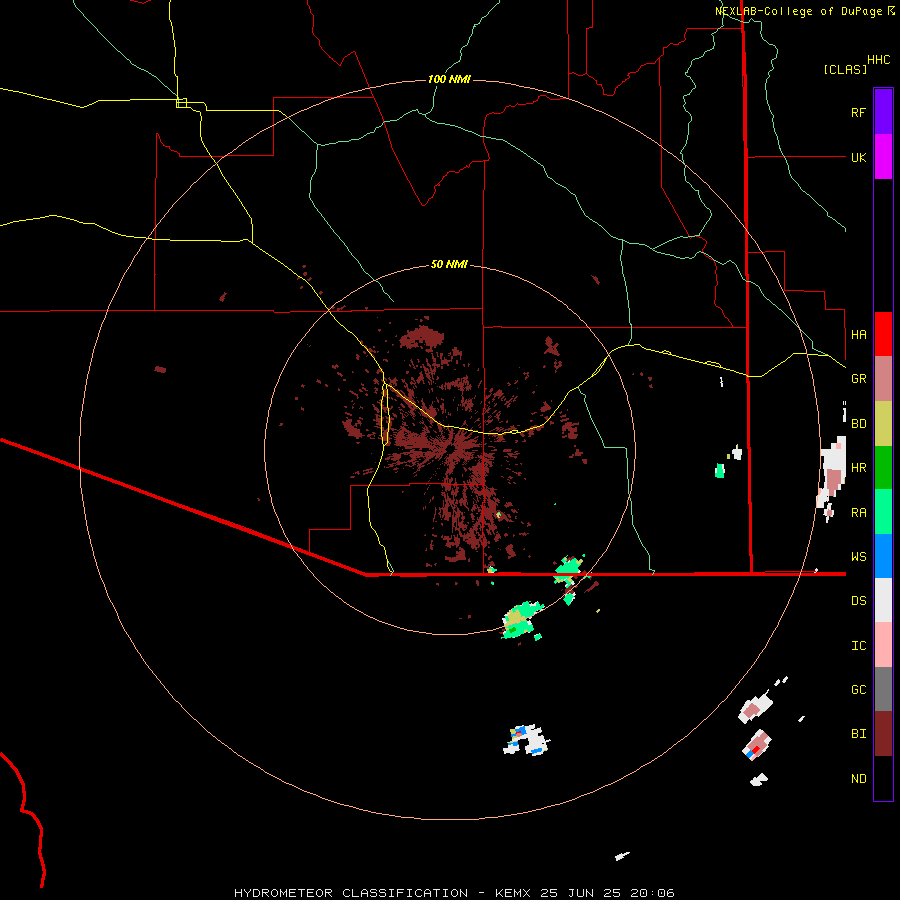Click the IC light pink legend swatch
Screen dimensions: 900x900
pyautogui.click(x=883, y=645)
